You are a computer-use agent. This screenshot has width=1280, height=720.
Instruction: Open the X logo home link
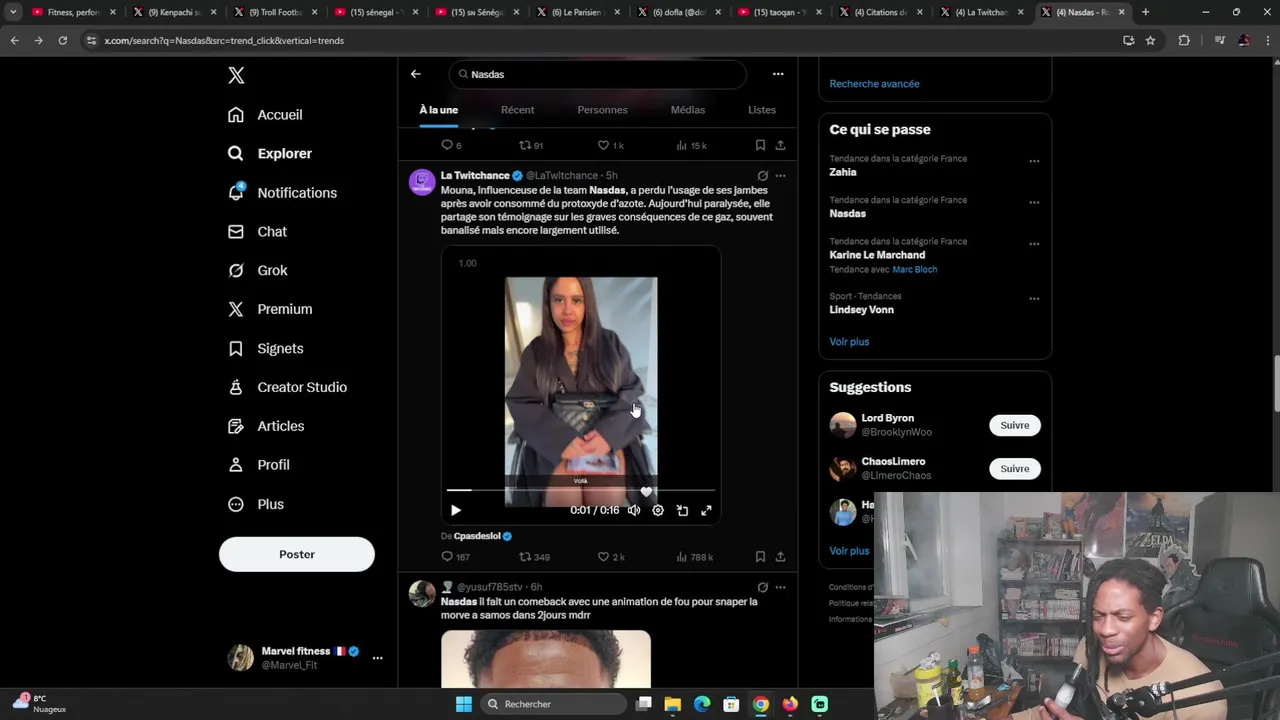[x=236, y=75]
